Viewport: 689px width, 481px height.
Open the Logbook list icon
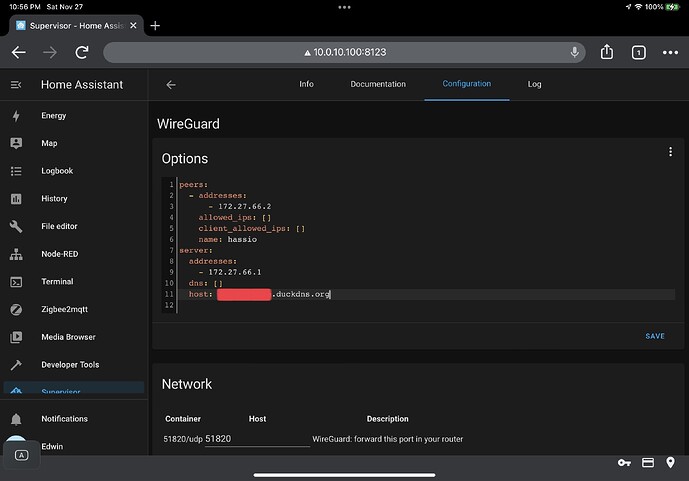[16, 171]
